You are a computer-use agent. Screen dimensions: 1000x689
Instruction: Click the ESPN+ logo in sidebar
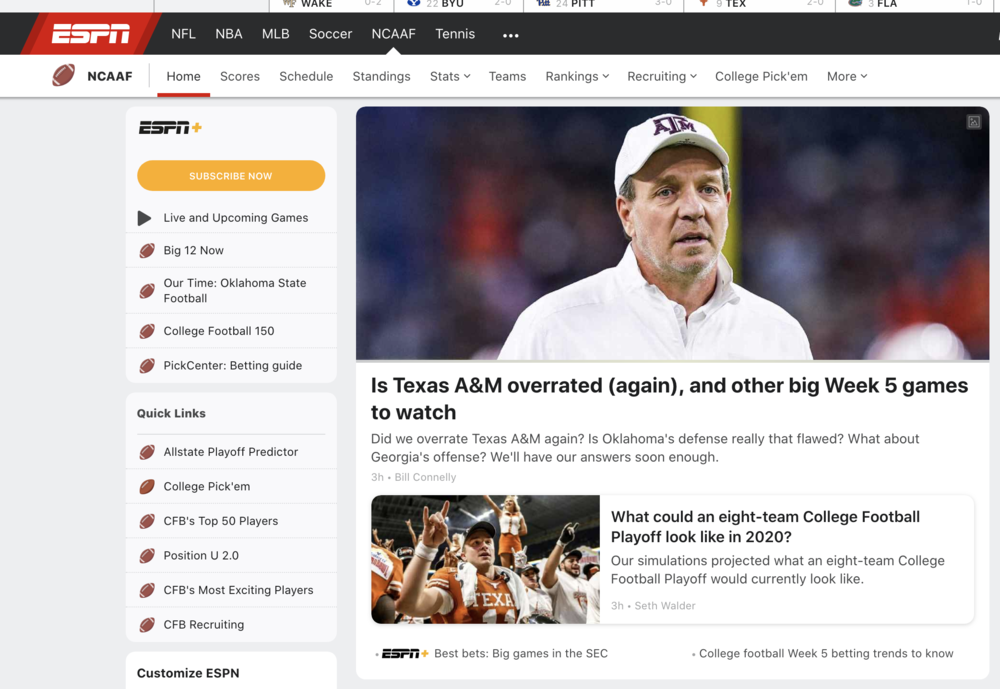click(x=170, y=128)
